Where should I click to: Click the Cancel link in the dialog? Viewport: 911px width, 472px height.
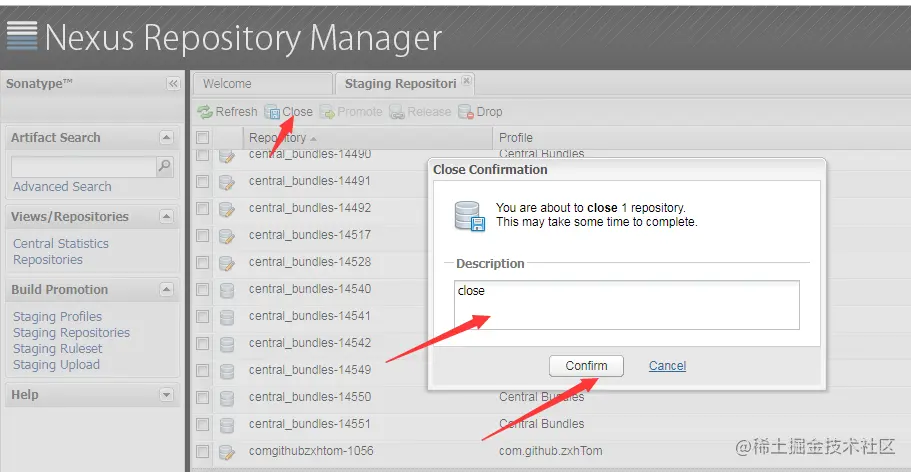pos(668,366)
